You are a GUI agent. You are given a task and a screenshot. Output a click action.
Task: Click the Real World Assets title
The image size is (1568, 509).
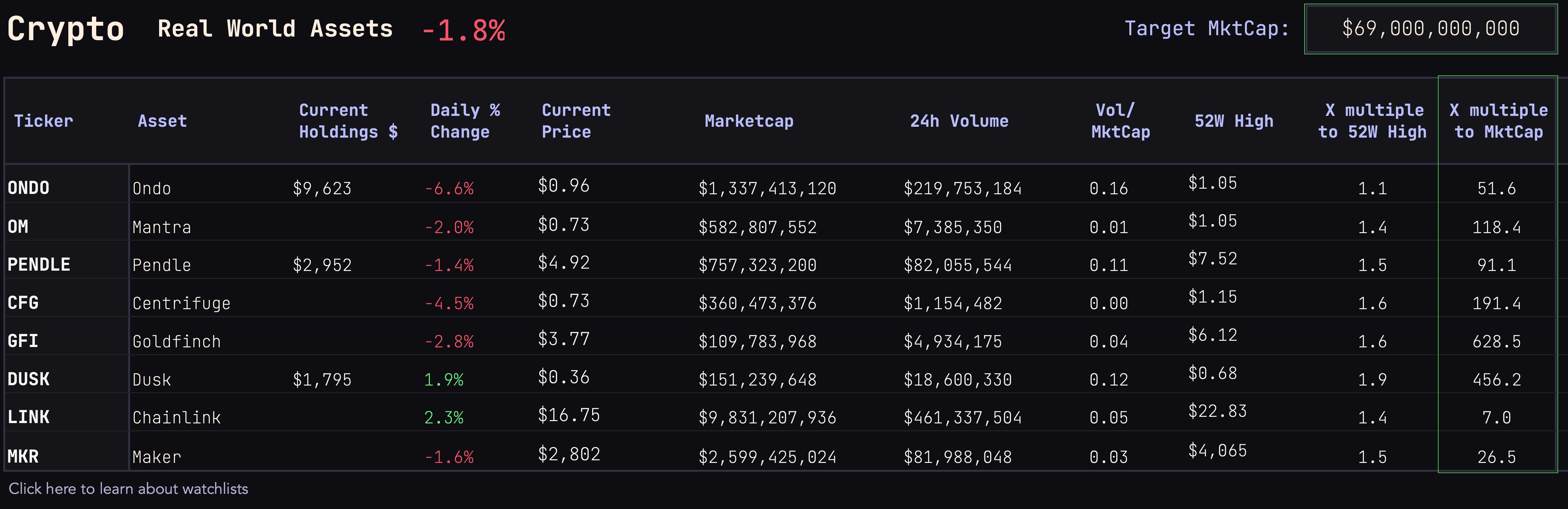[275, 29]
